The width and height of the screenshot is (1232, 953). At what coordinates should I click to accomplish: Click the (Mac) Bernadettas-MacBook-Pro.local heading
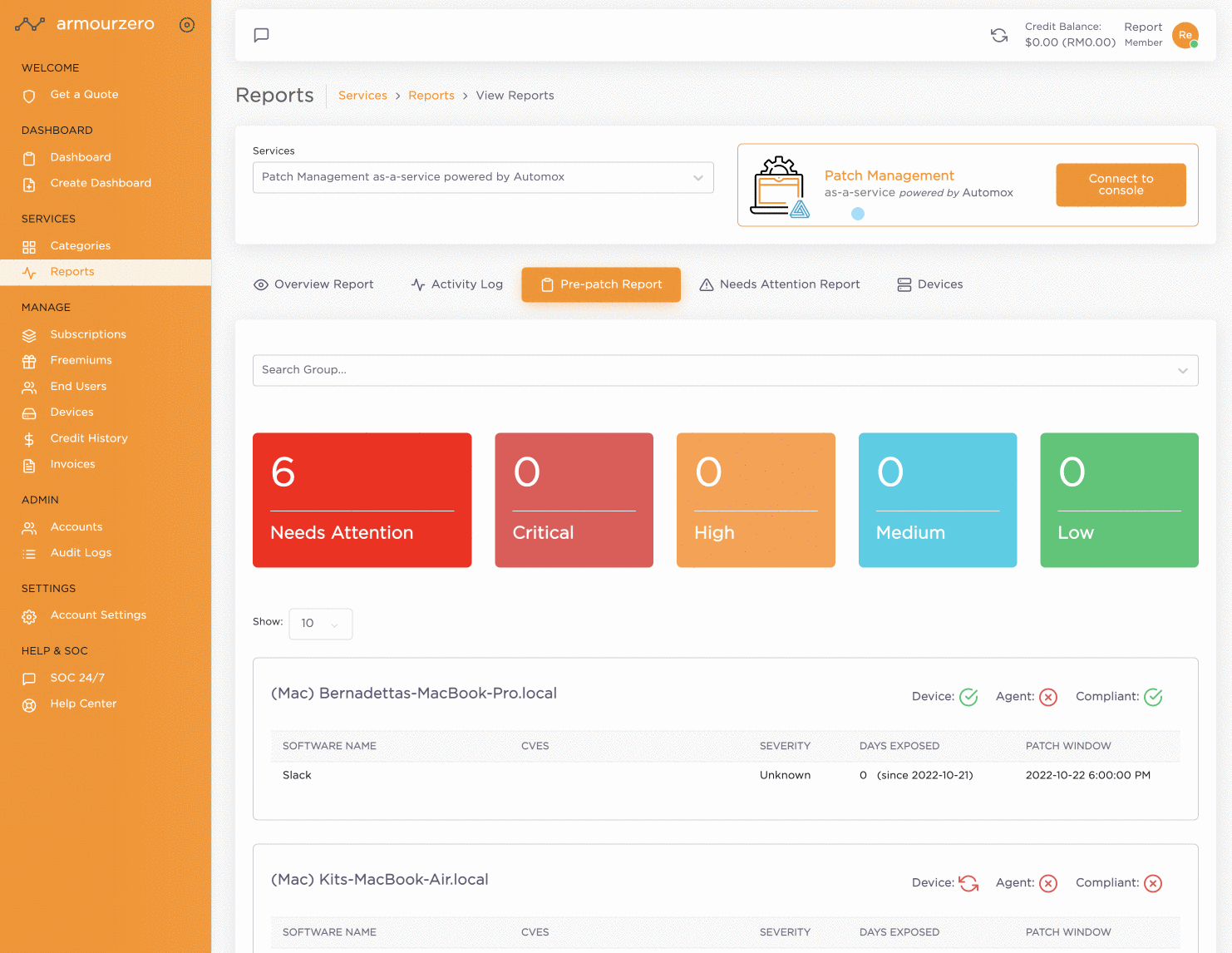coord(414,694)
